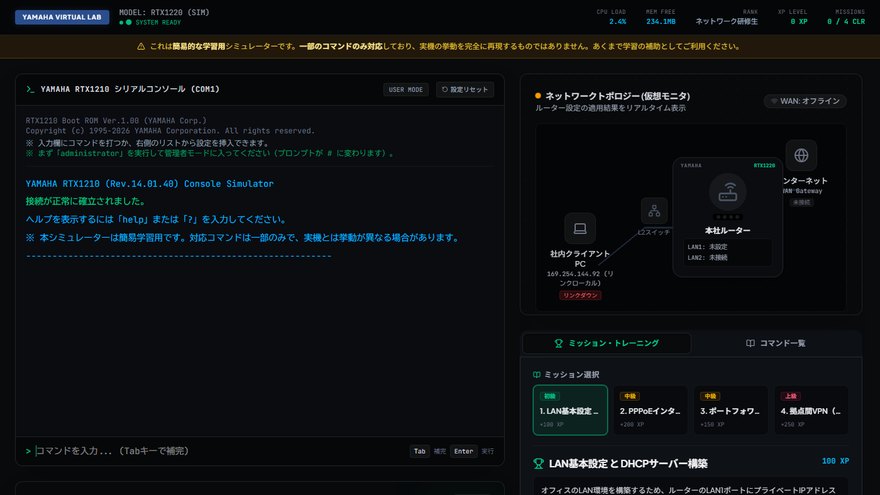
Task: Click the orange status dot beside ネットワークトポロジー
Action: pyautogui.click(x=538, y=96)
